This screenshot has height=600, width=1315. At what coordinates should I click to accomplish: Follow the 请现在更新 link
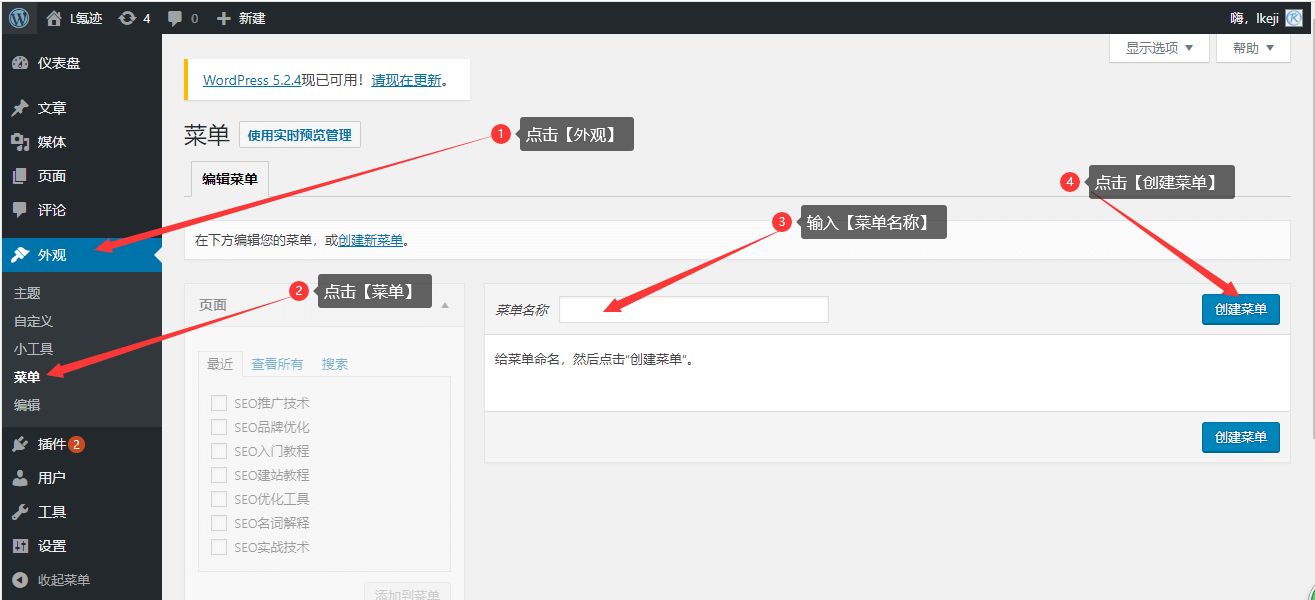pos(406,80)
